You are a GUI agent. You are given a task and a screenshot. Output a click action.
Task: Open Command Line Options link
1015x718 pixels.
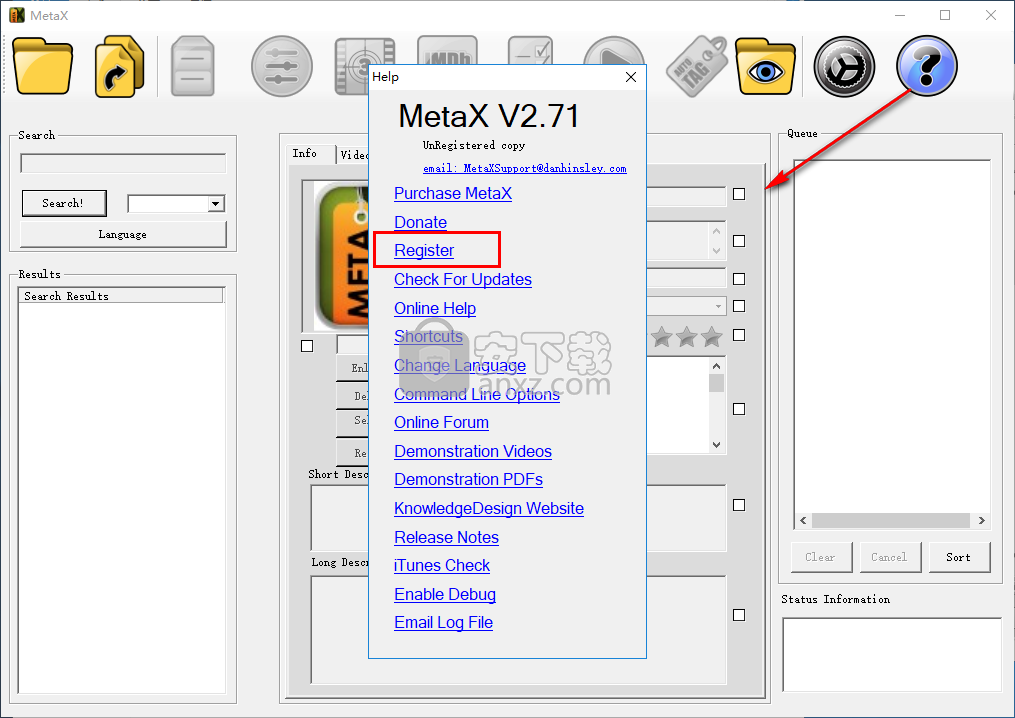477,395
